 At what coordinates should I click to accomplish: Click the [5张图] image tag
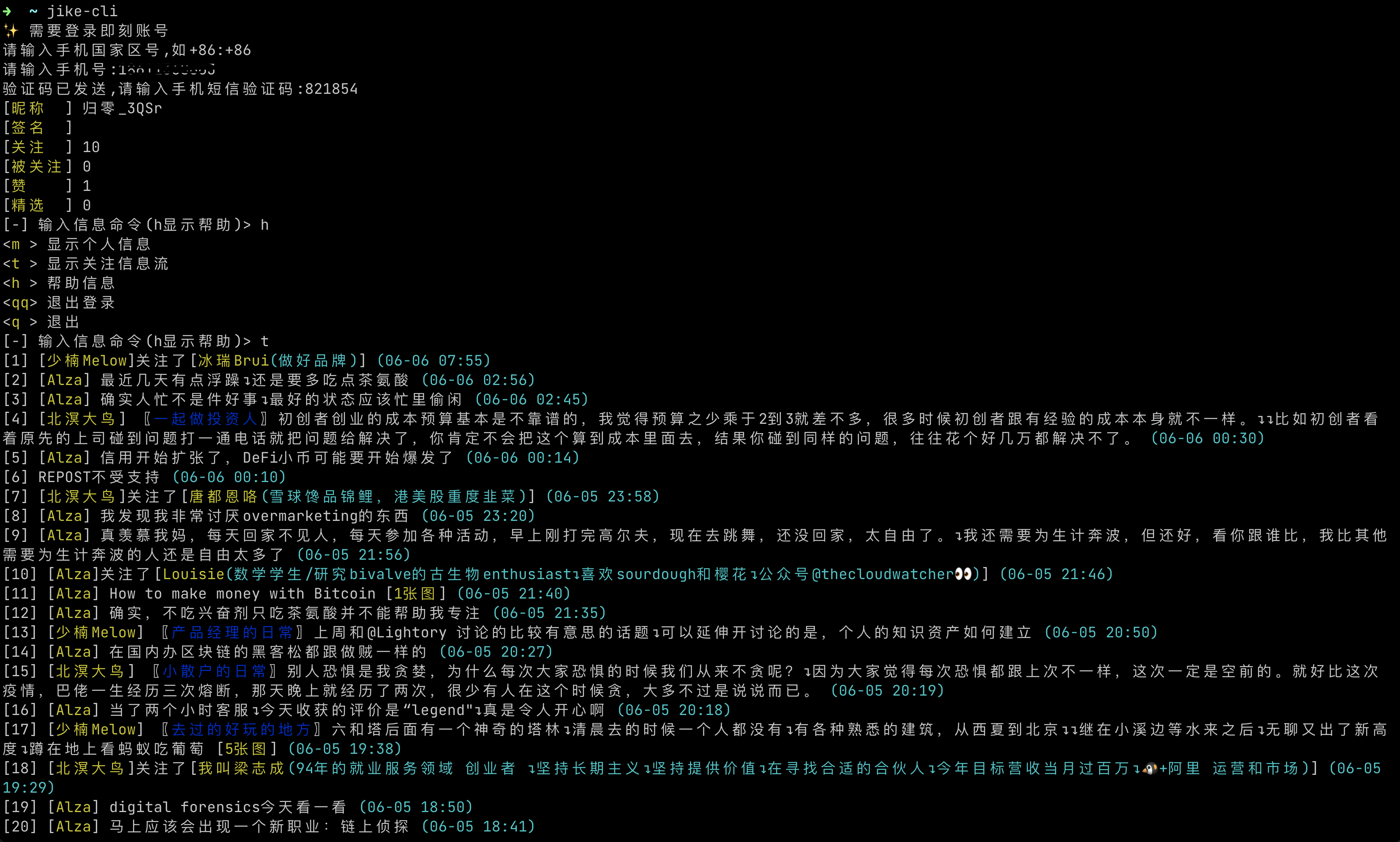245,749
